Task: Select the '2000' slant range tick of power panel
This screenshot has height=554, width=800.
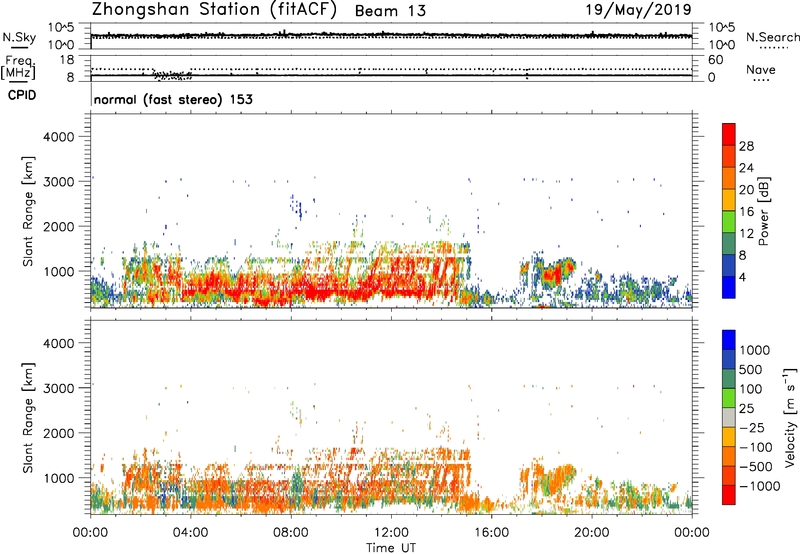Action: click(59, 227)
